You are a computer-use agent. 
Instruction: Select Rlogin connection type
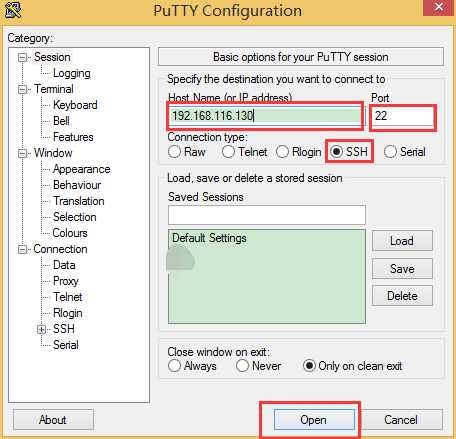pyautogui.click(x=299, y=152)
